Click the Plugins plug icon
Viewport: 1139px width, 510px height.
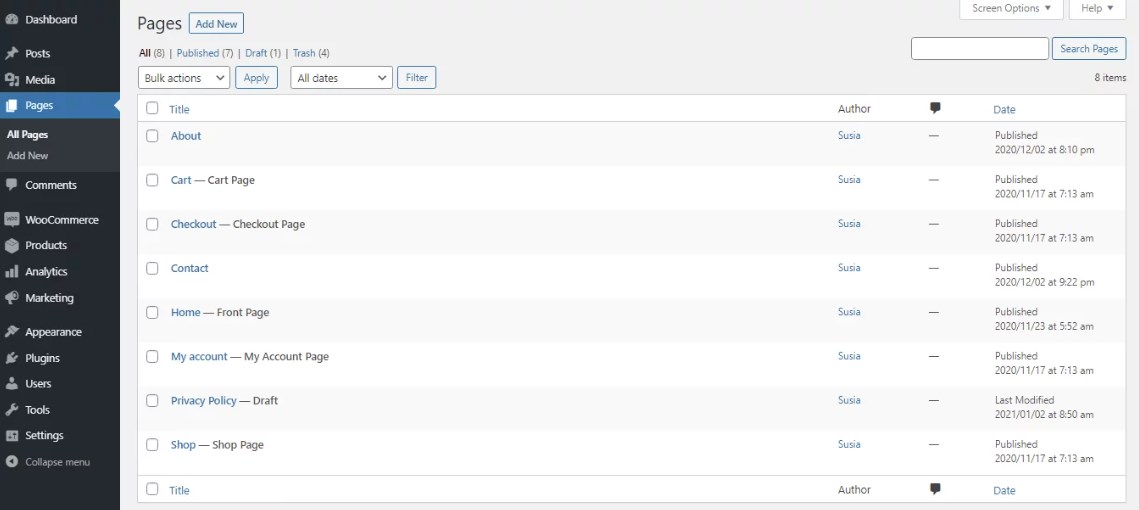pos(12,358)
